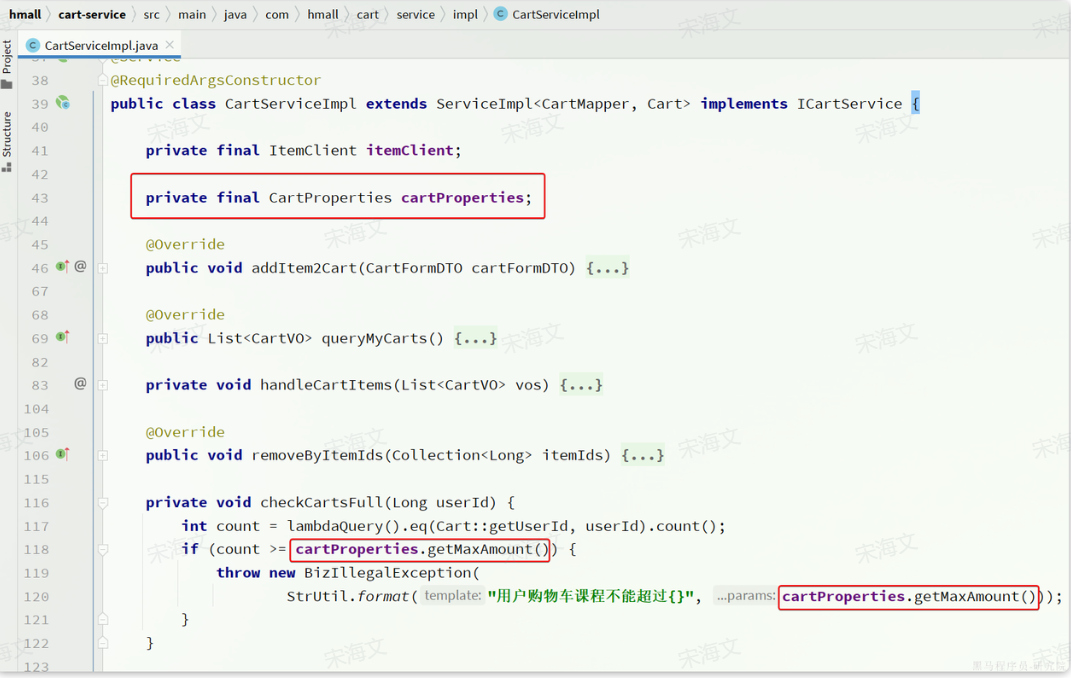Click the implements gutter icon on line 46
The height and width of the screenshot is (678, 1071).
[x=62, y=266]
